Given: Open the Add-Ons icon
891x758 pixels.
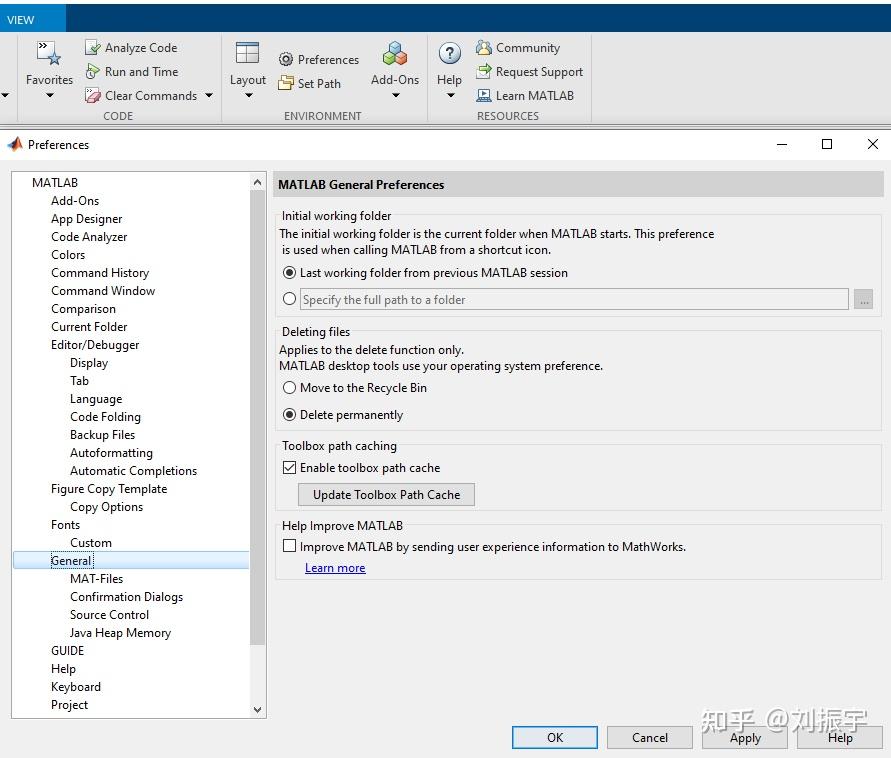Looking at the screenshot, I should 394,60.
